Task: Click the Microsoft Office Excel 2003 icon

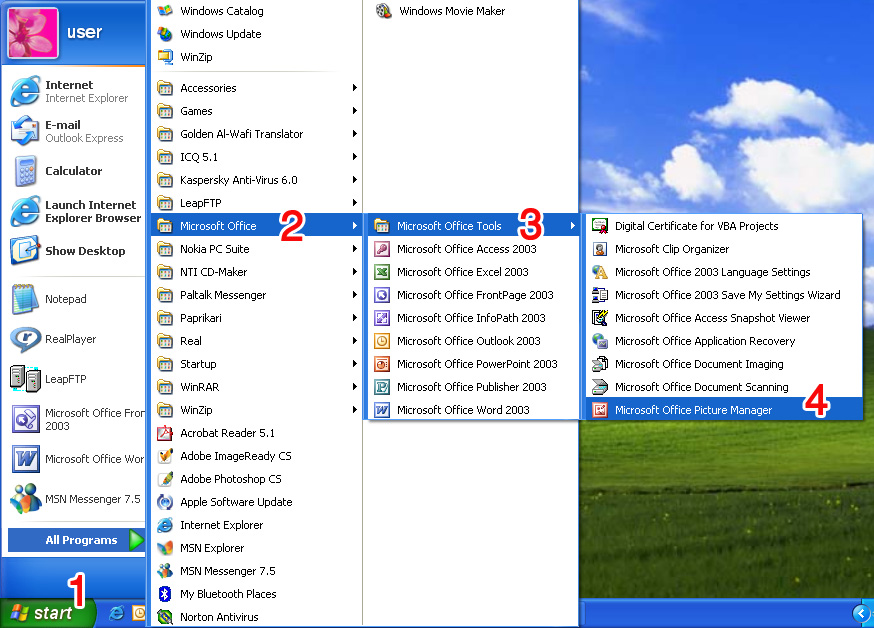Action: (382, 272)
